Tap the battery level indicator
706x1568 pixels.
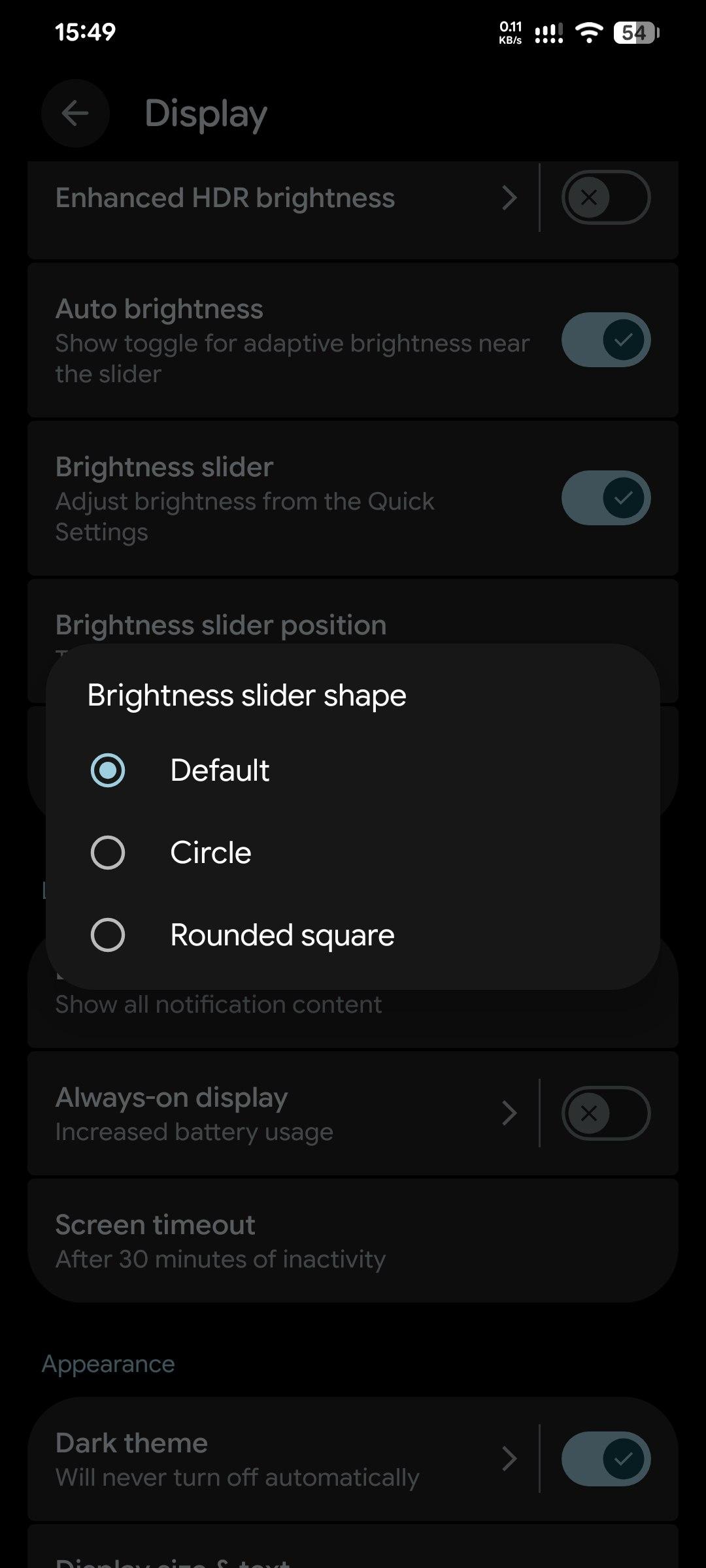click(x=636, y=32)
